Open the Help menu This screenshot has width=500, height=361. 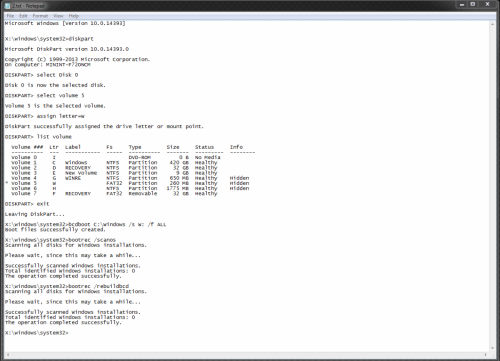point(74,16)
